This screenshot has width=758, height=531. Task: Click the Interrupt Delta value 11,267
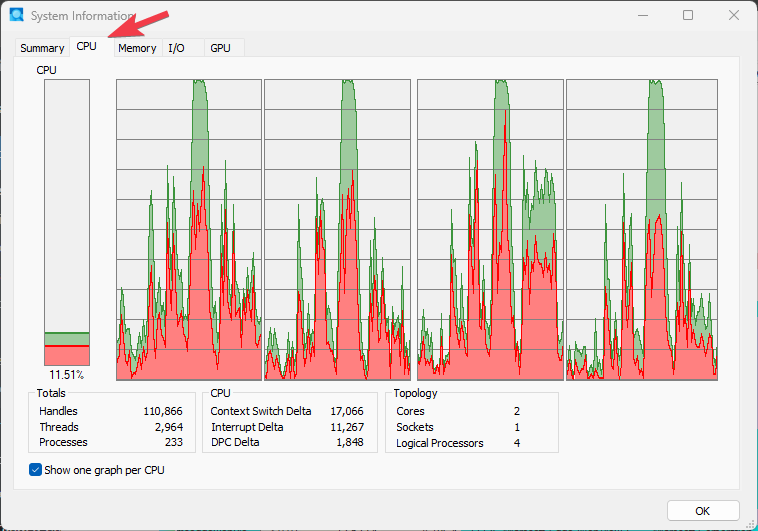coord(347,427)
